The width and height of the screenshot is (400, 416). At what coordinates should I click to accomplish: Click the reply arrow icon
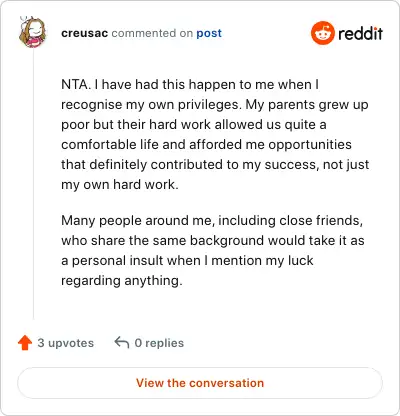(x=122, y=342)
